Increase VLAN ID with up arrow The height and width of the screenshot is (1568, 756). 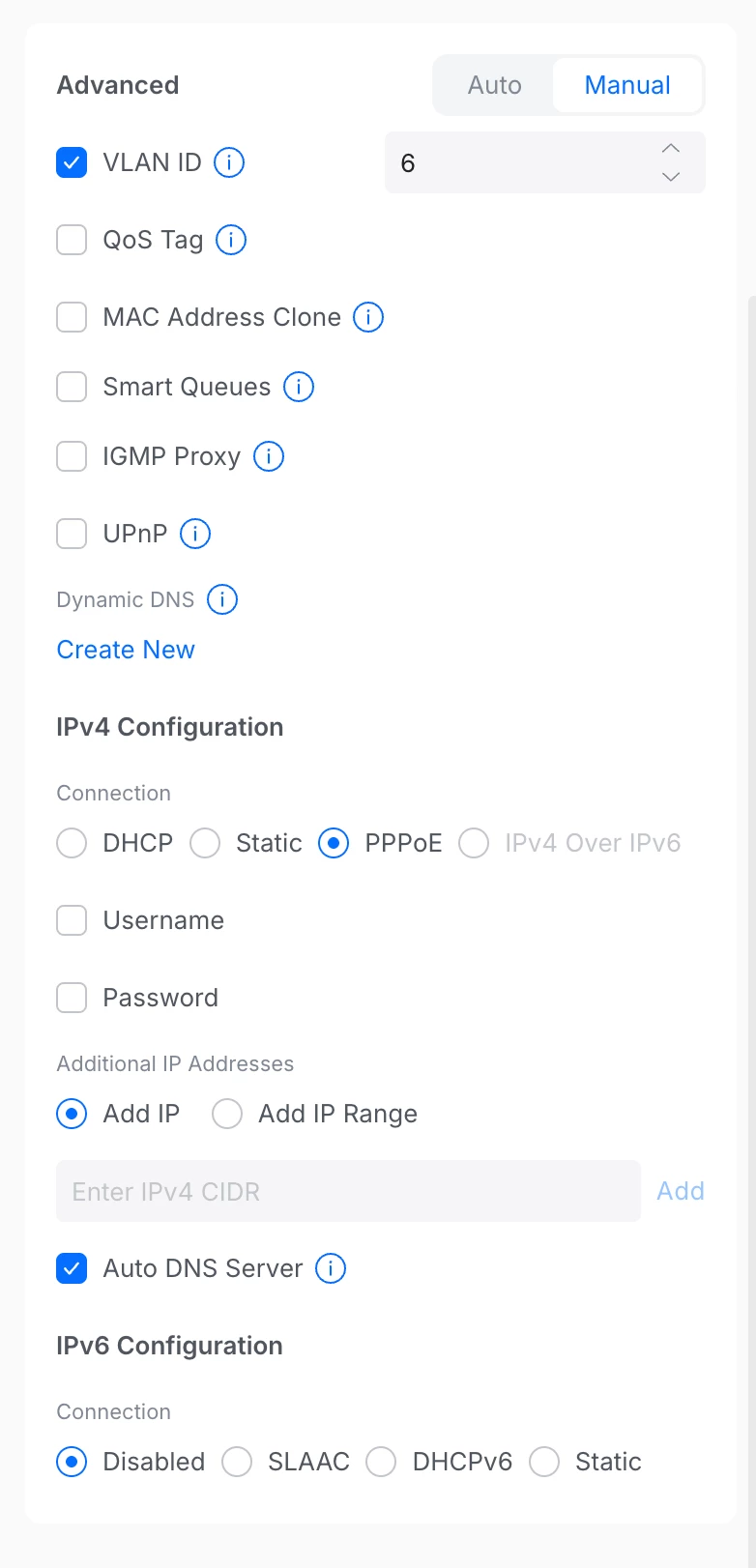point(671,149)
